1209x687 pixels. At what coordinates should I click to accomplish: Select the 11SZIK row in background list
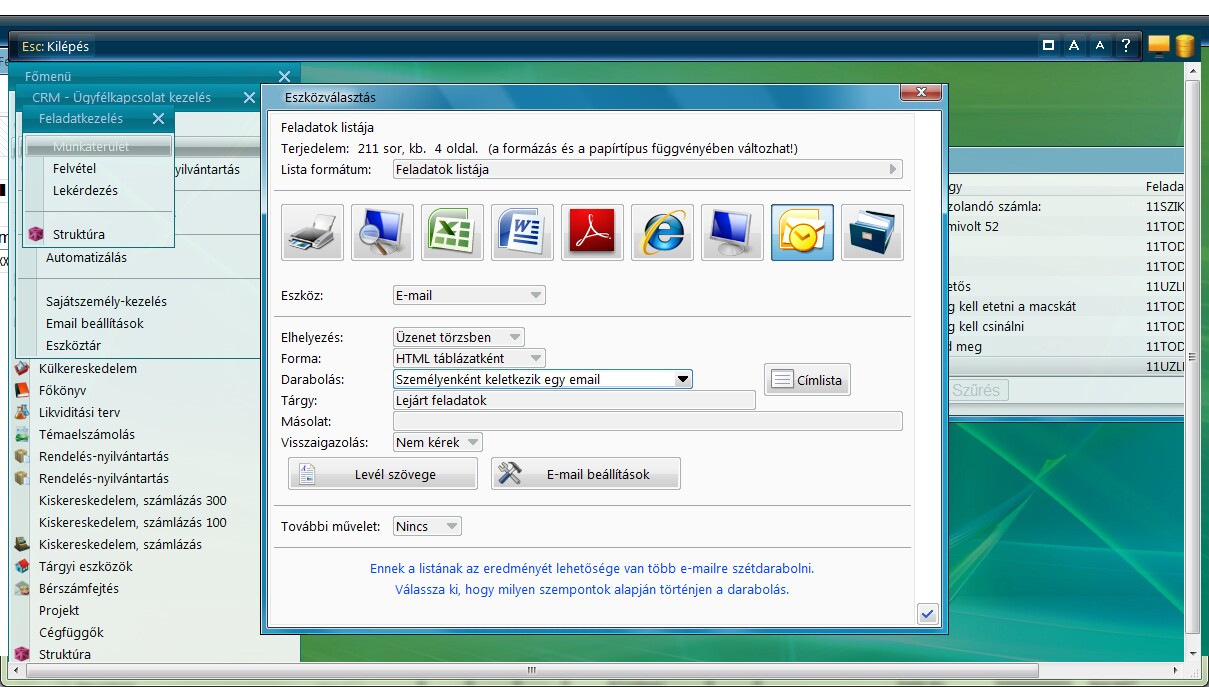pyautogui.click(x=1066, y=206)
